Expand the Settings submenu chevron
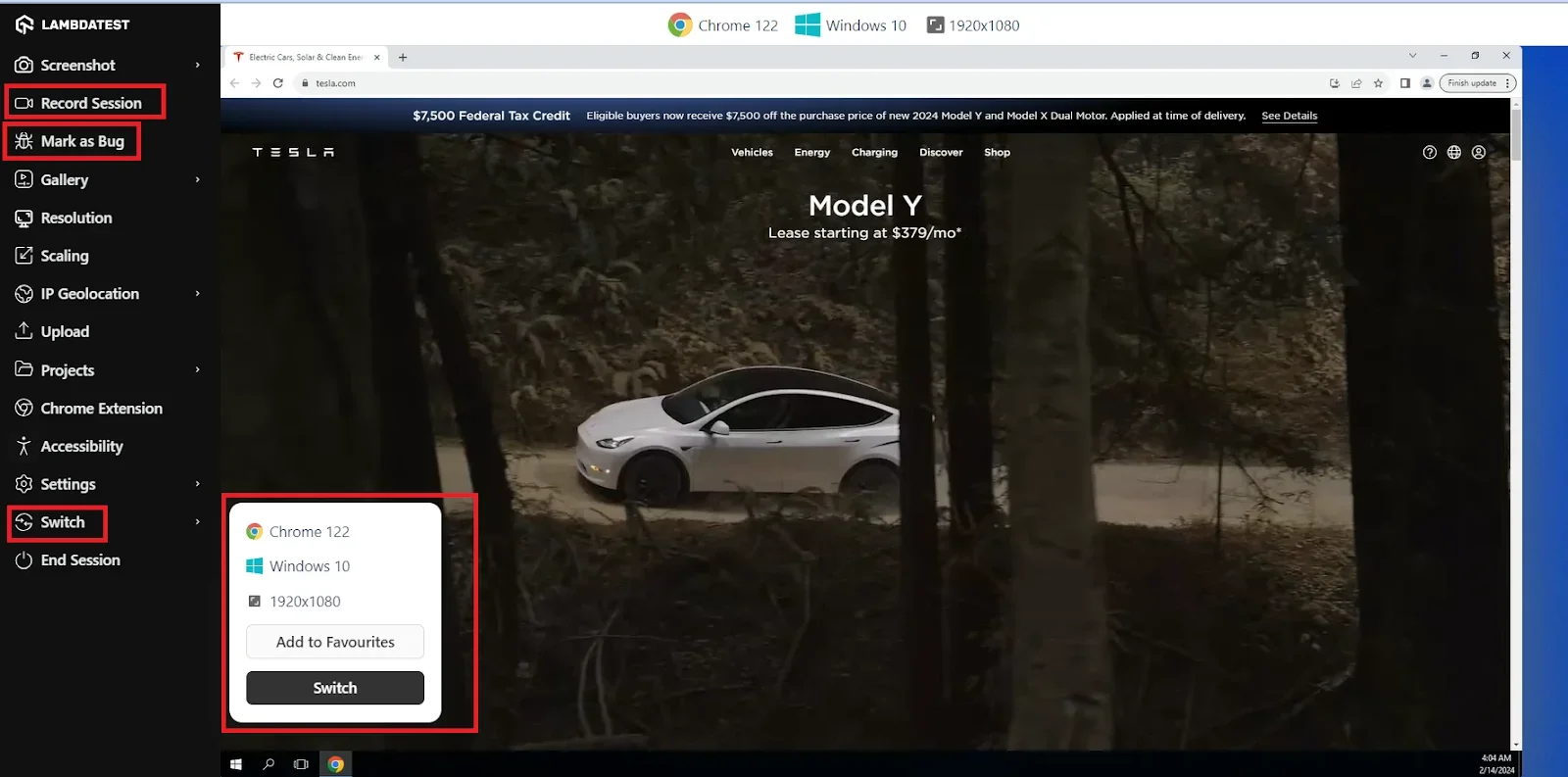1568x777 pixels. pyautogui.click(x=198, y=484)
